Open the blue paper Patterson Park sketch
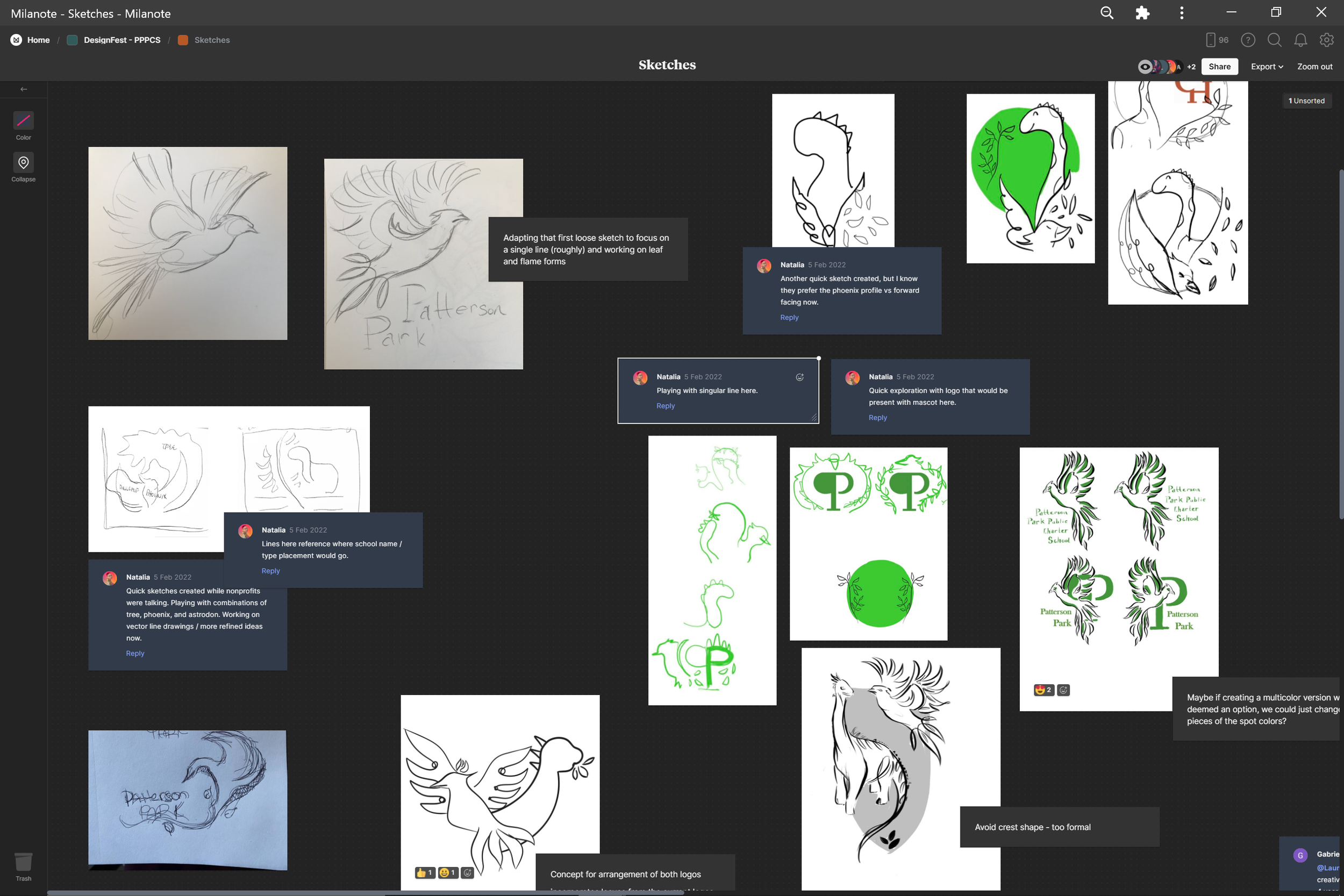 (188, 800)
